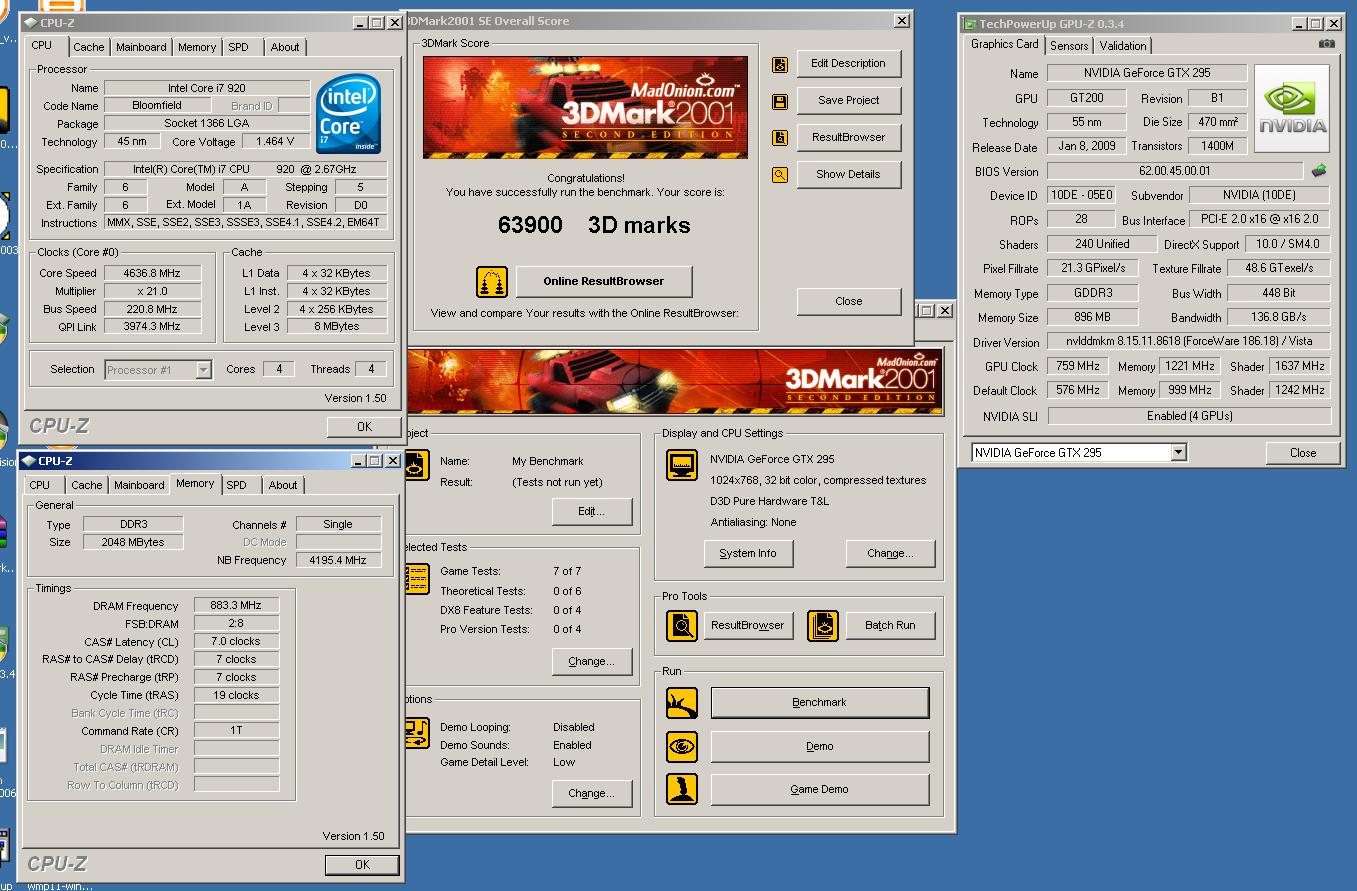Click the Save Project floppy icon
This screenshot has height=891, width=1357.
[x=780, y=102]
